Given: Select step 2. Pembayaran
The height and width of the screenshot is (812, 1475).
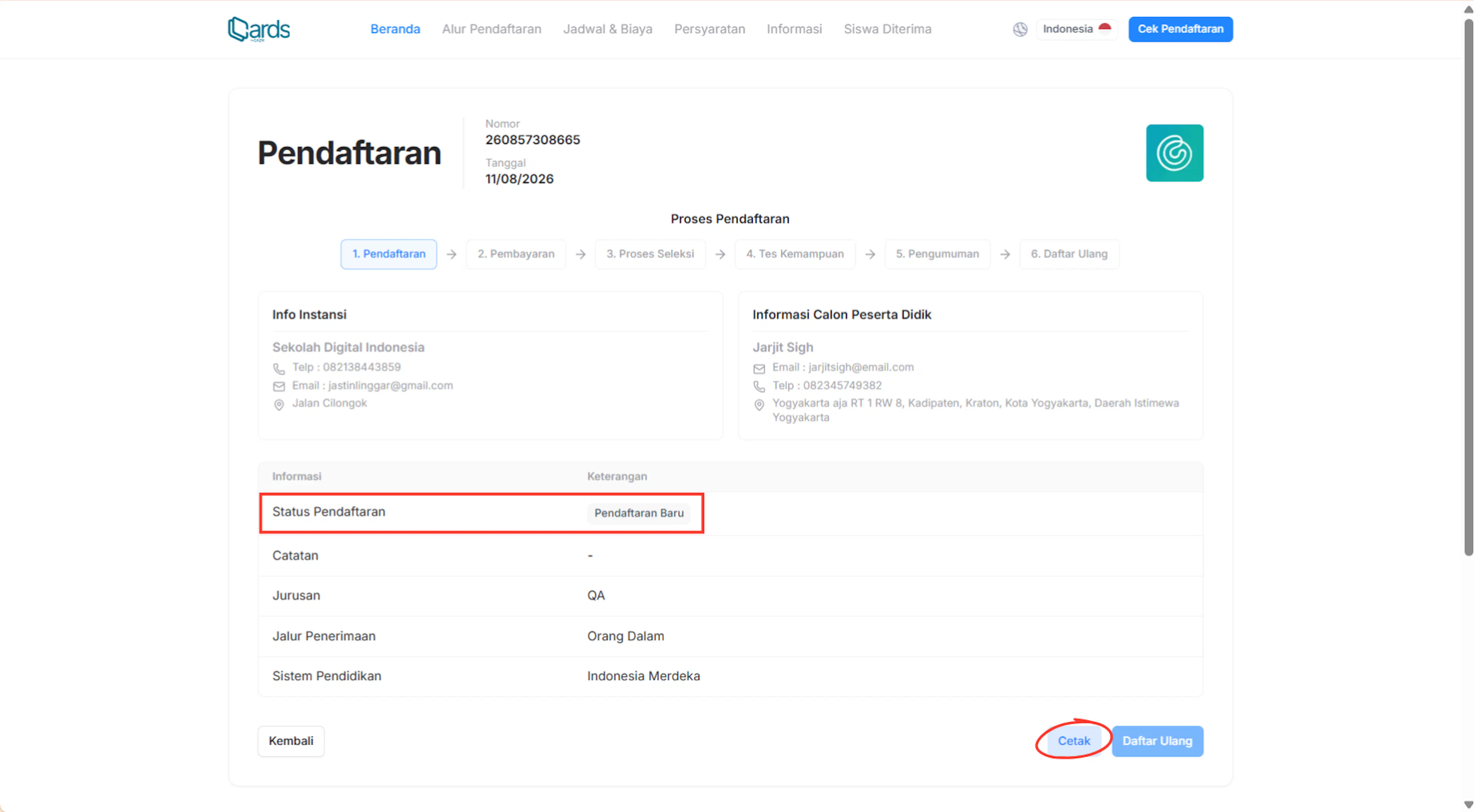Looking at the screenshot, I should point(516,254).
